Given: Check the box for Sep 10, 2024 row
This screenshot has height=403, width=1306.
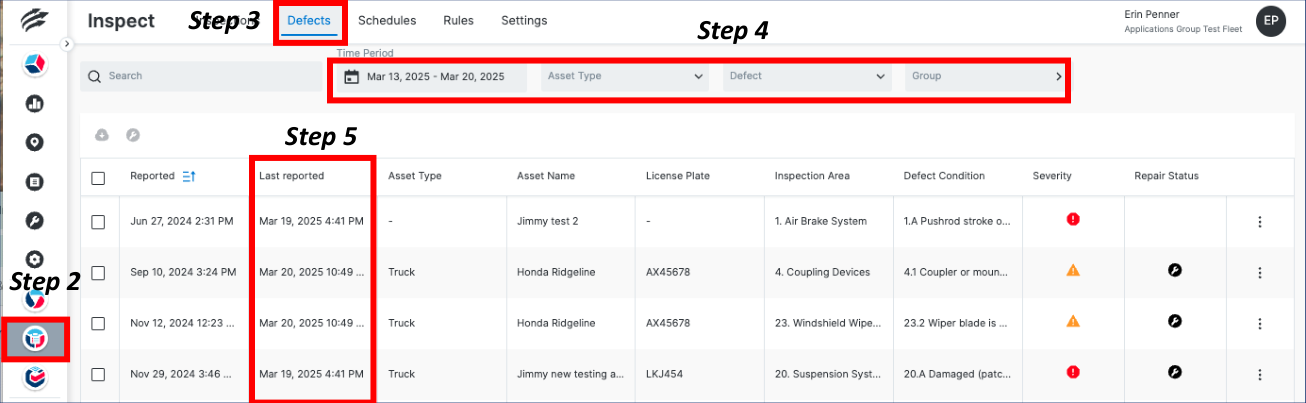Looking at the screenshot, I should [x=98, y=272].
